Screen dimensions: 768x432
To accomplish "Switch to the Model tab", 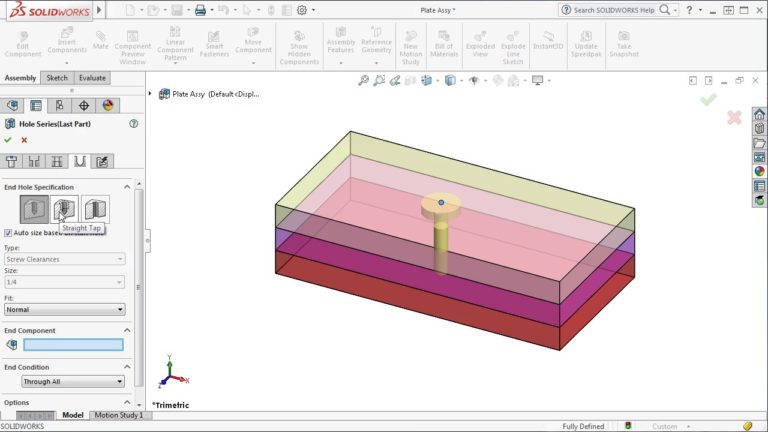I will 72,415.
